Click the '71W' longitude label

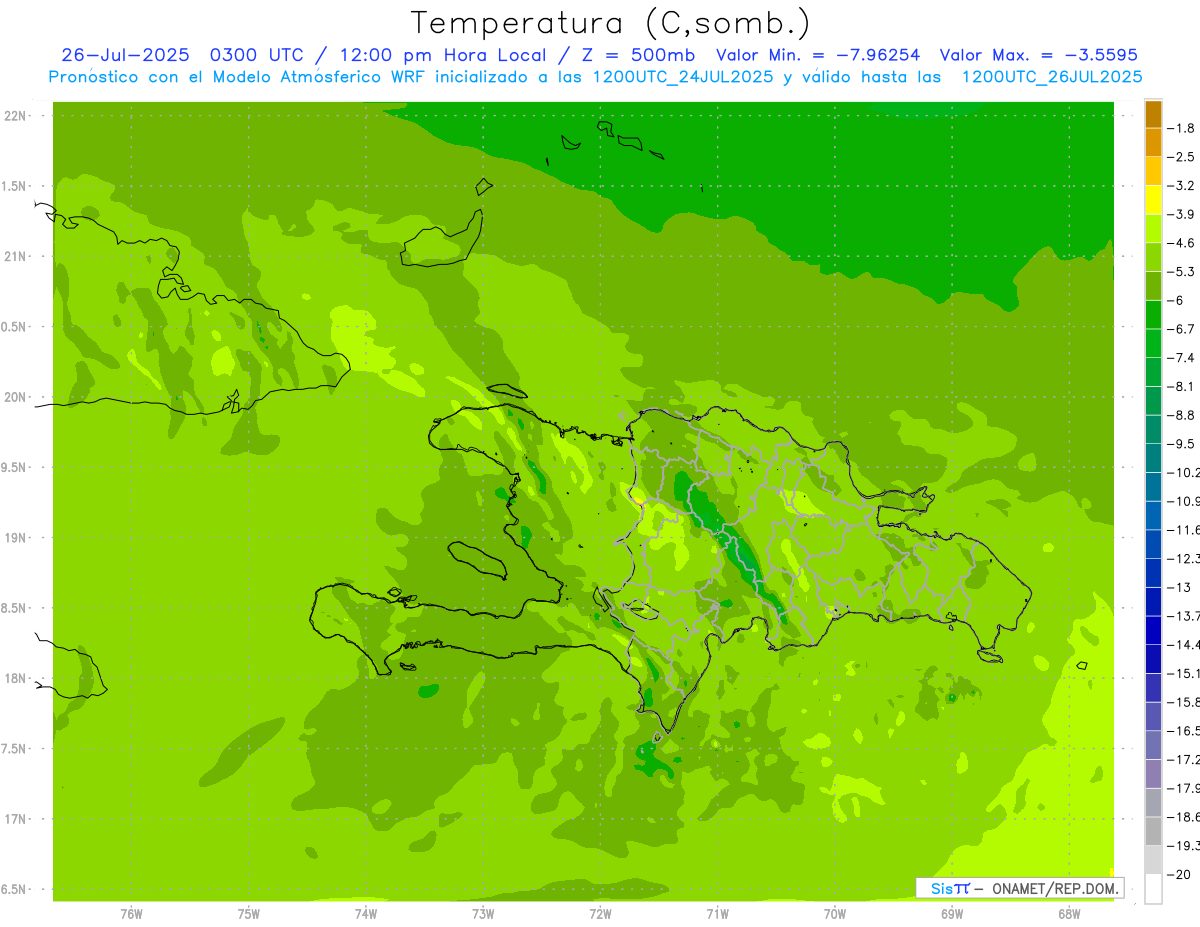[x=717, y=913]
